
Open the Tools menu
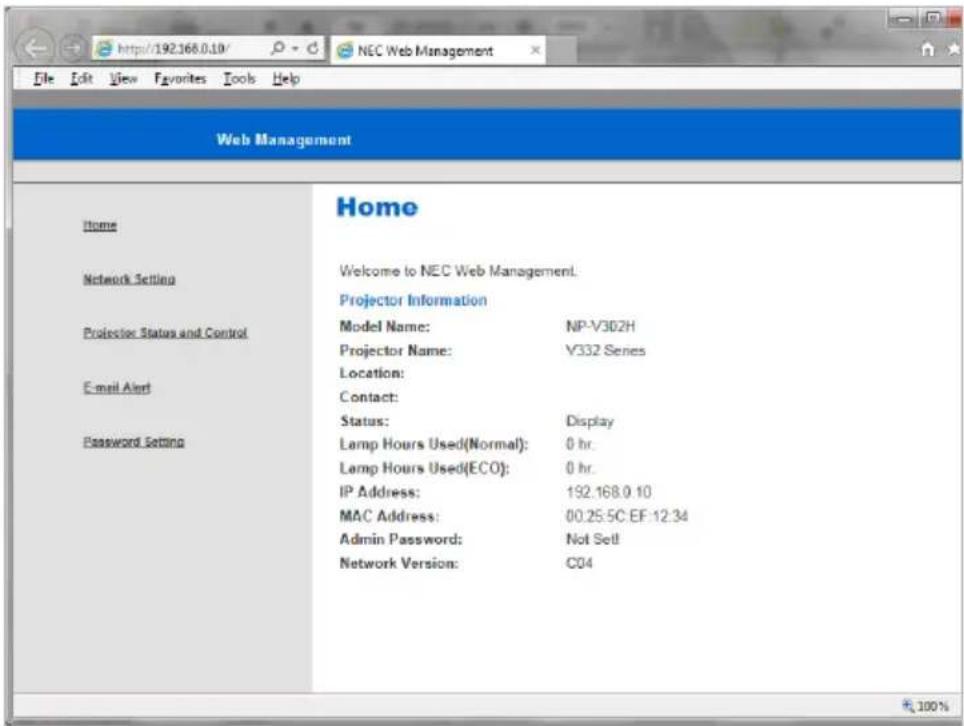pyautogui.click(x=239, y=79)
